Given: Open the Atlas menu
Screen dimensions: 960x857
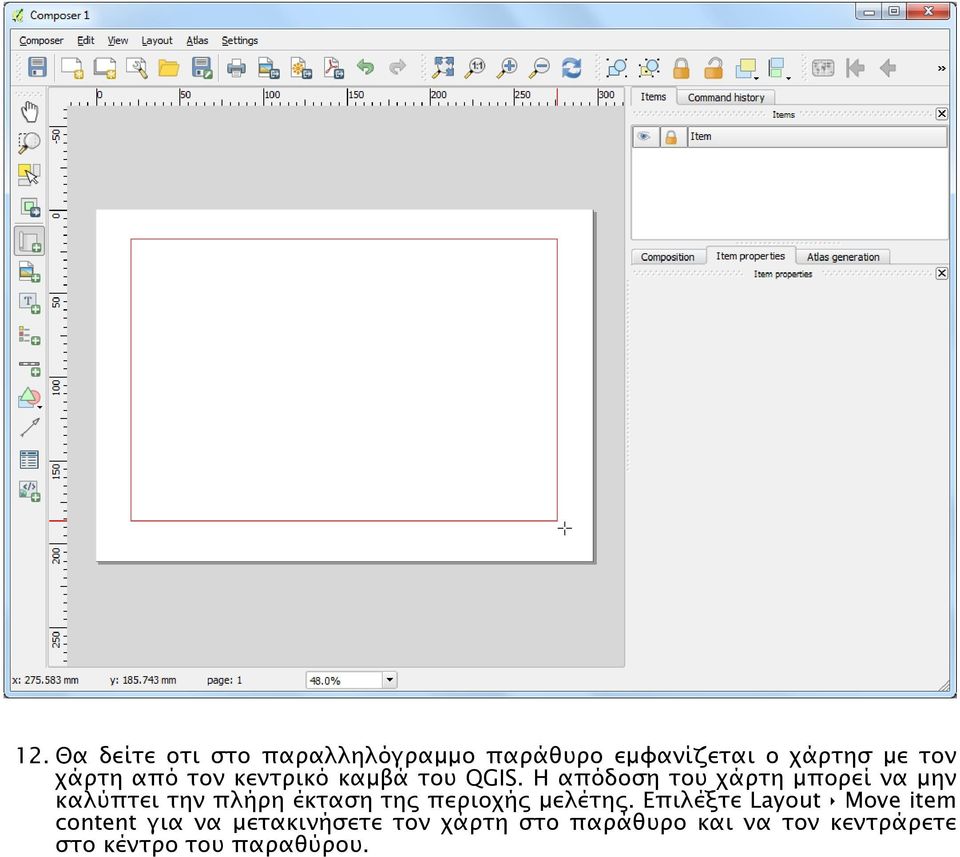Looking at the screenshot, I should coord(197,40).
